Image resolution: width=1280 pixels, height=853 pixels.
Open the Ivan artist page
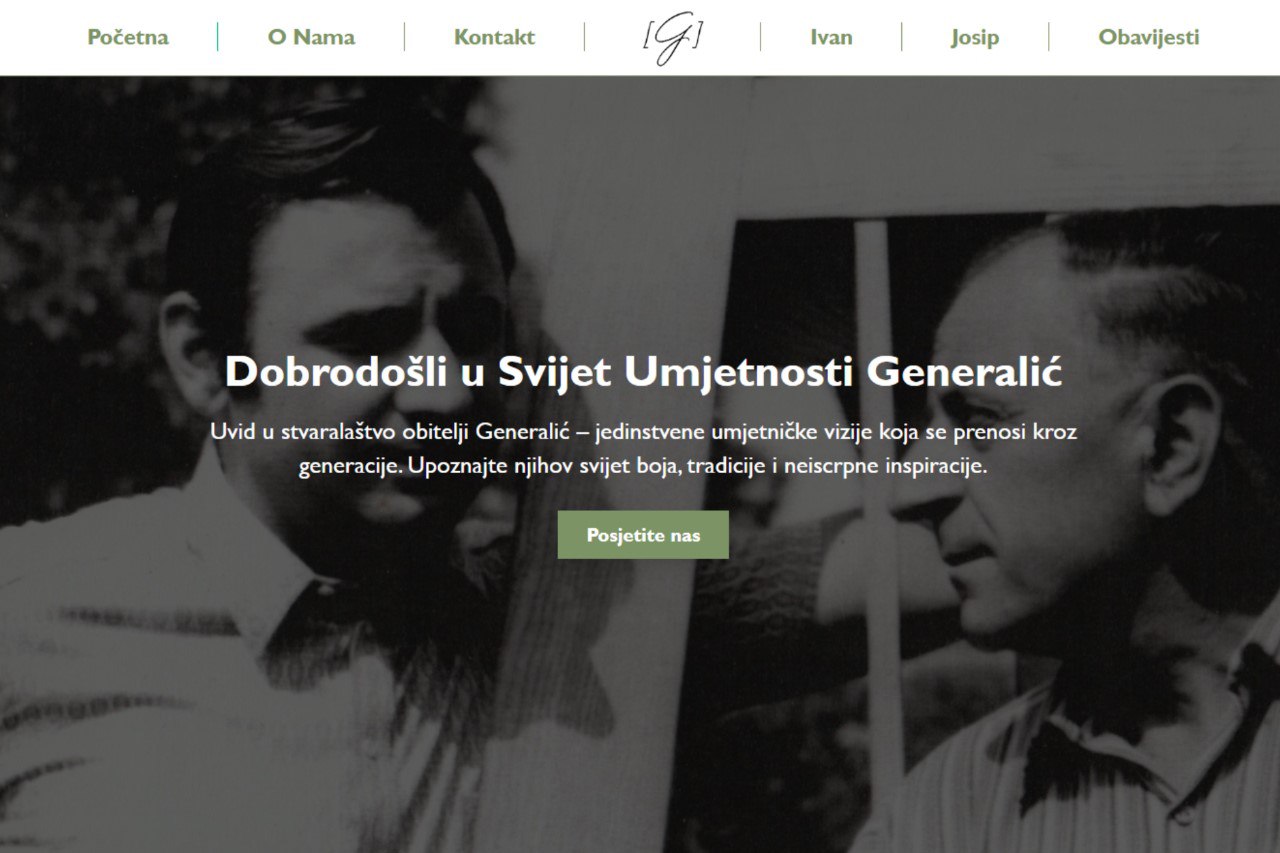[x=831, y=38]
